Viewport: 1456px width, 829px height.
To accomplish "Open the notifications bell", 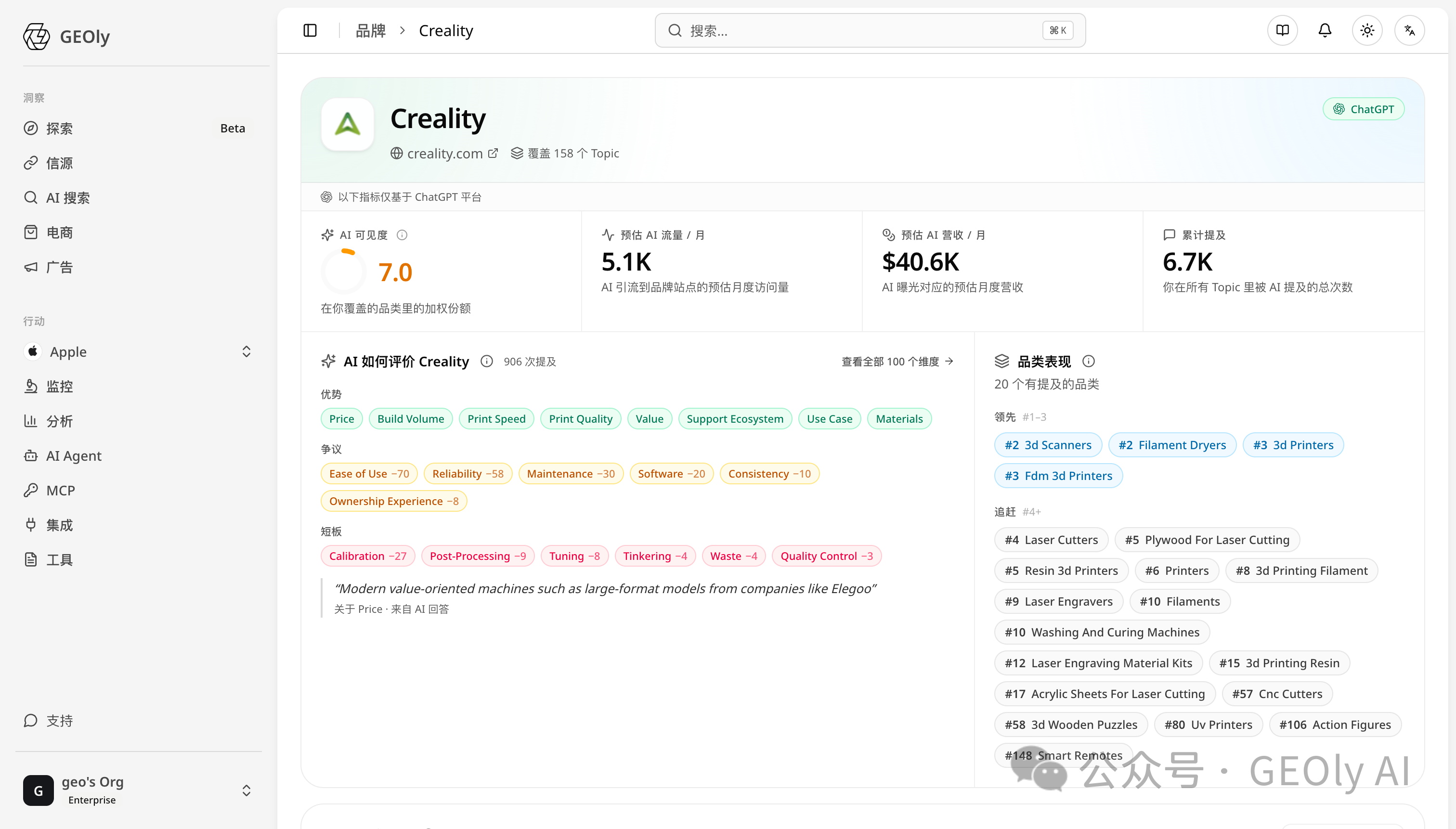I will pyautogui.click(x=1325, y=30).
